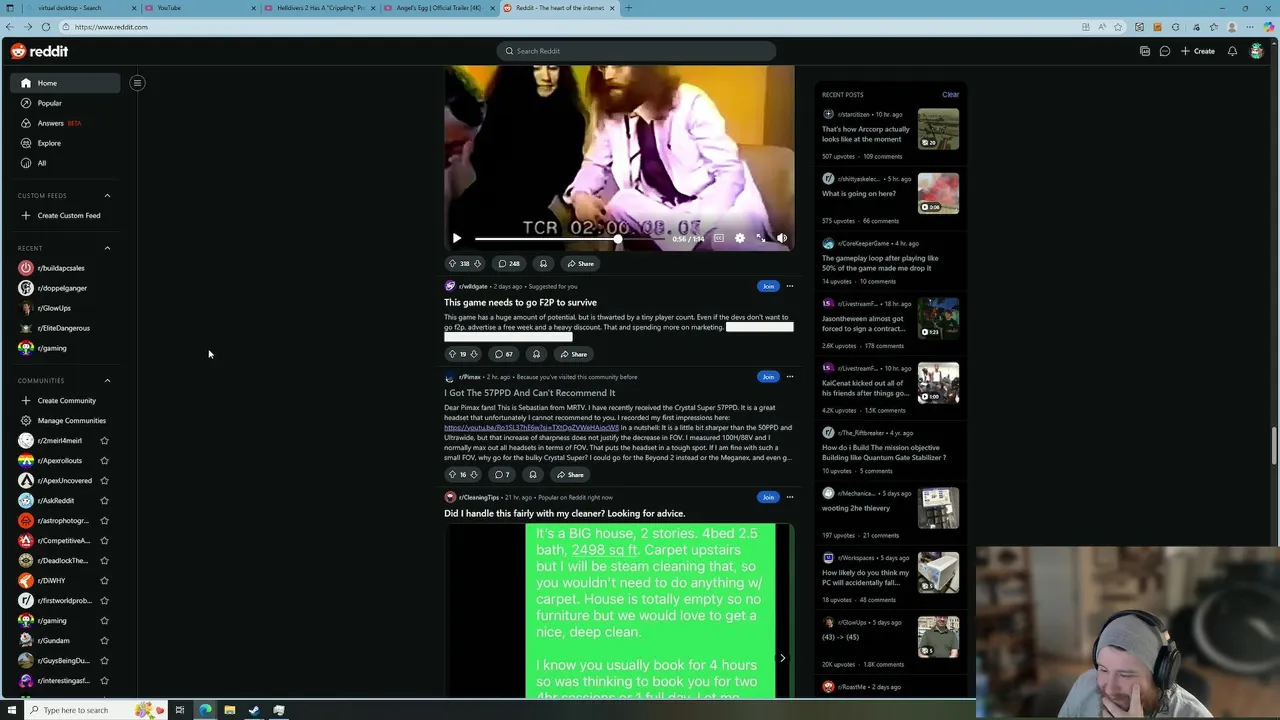
Task: Focus the Search Reddit field
Action: point(636,51)
